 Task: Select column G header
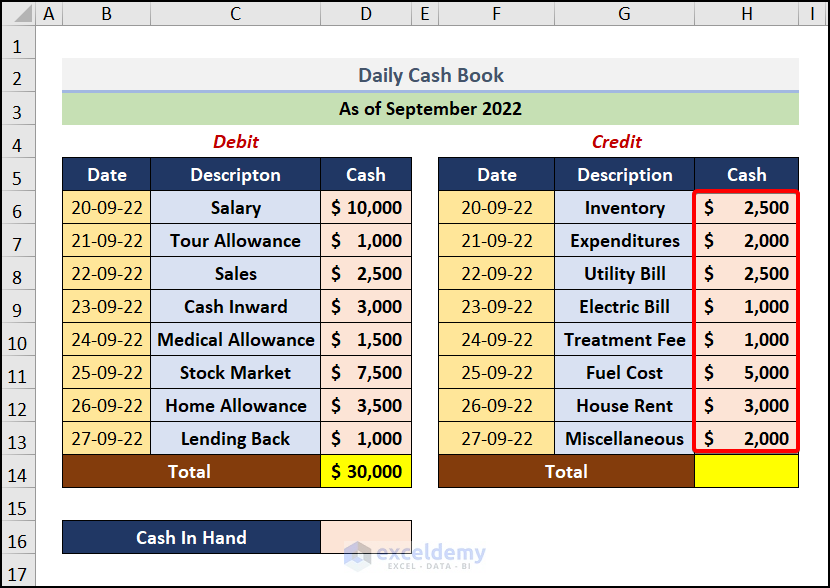click(x=624, y=13)
